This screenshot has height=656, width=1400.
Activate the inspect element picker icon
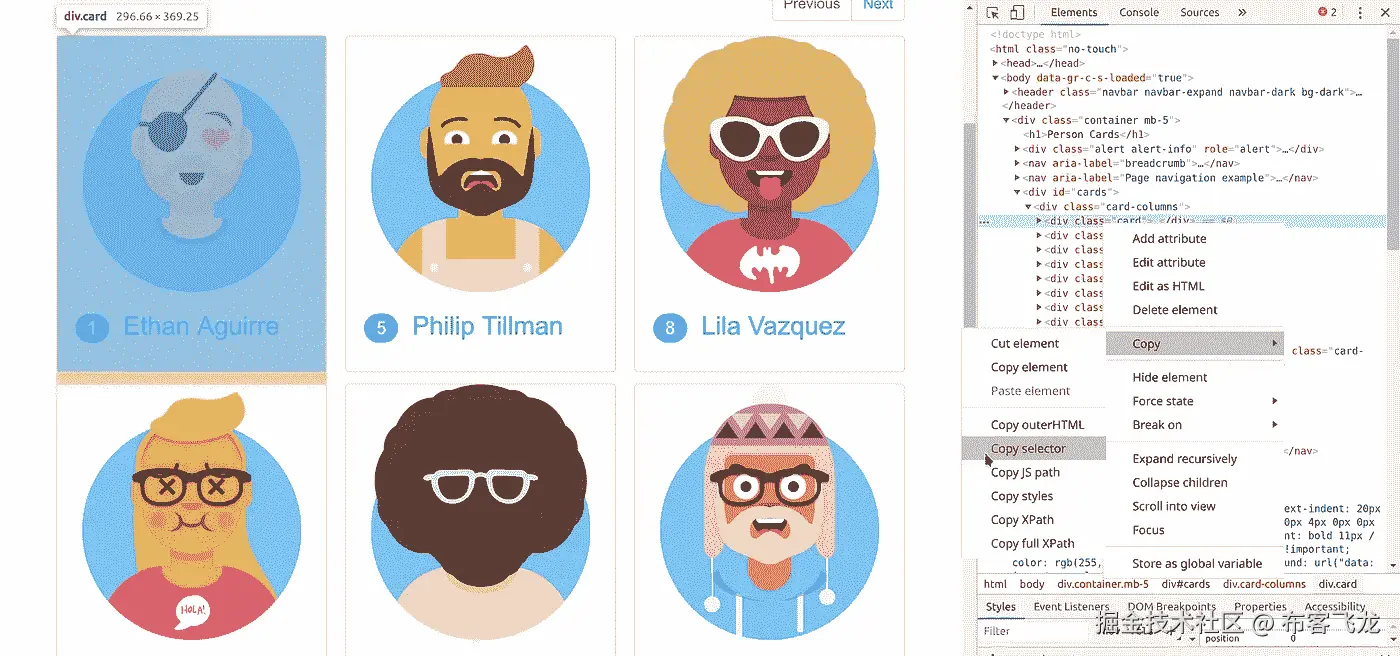tap(992, 13)
